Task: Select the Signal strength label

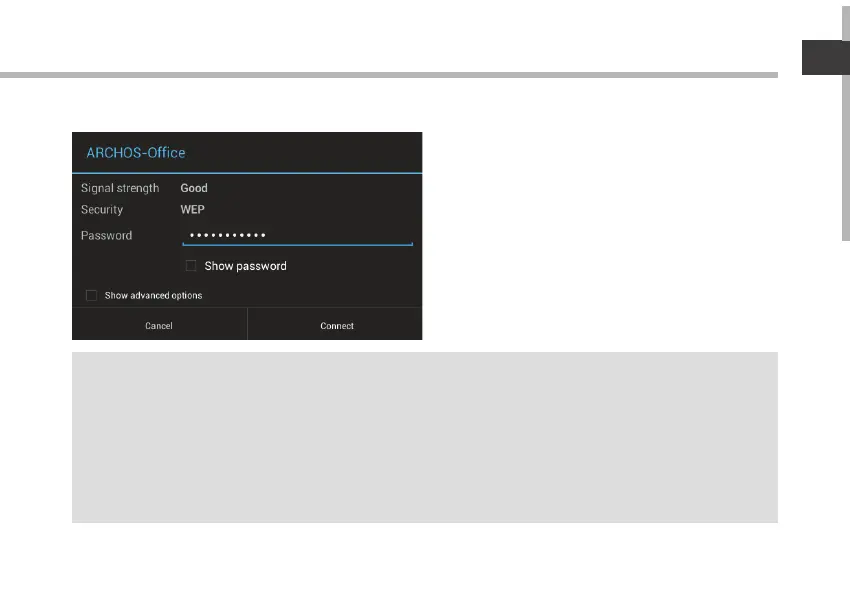Action: click(120, 188)
